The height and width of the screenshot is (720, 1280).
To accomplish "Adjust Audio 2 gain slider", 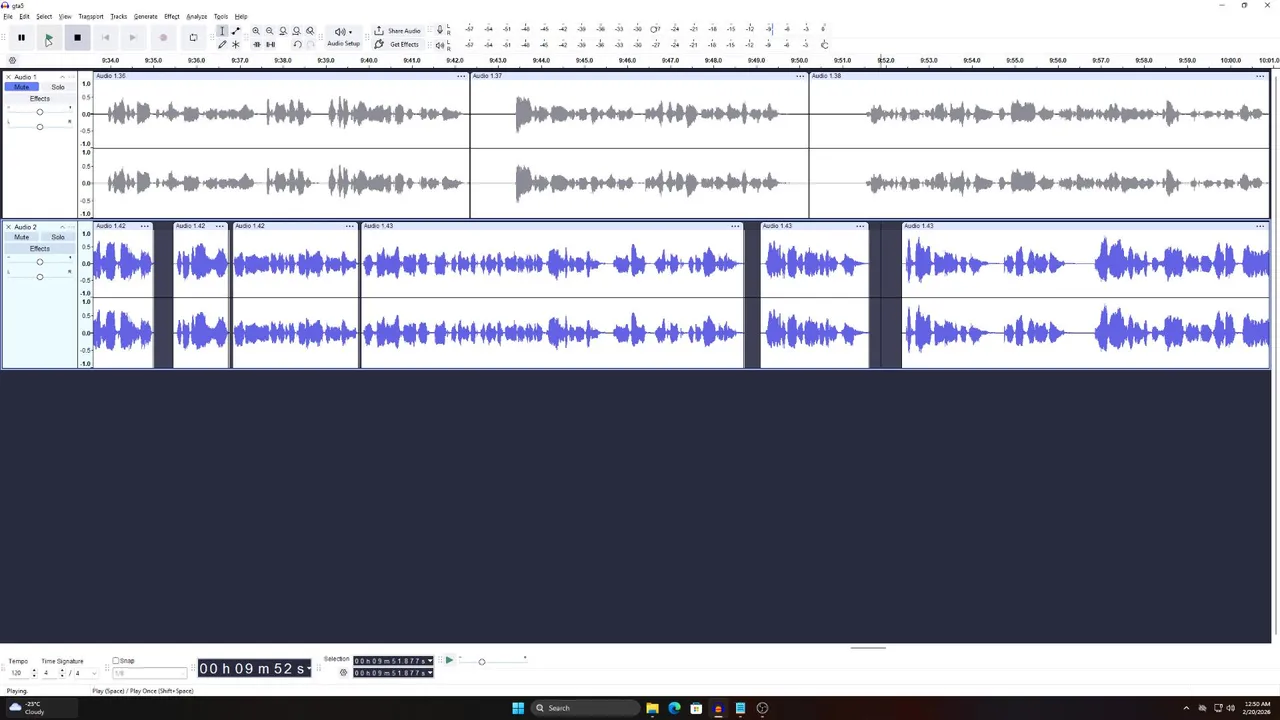I will (40, 262).
